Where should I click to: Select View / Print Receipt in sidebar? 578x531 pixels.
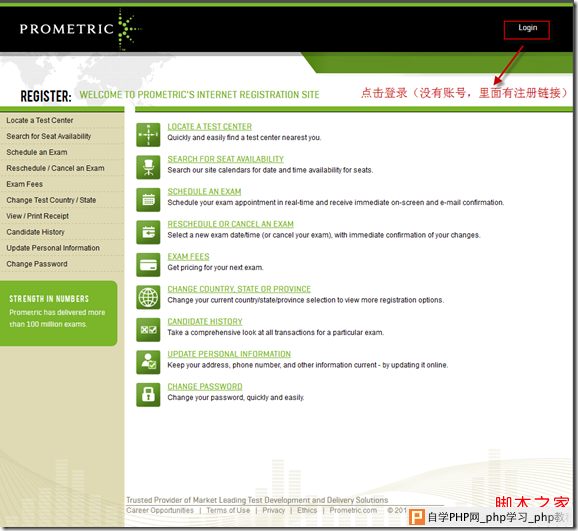click(37, 216)
